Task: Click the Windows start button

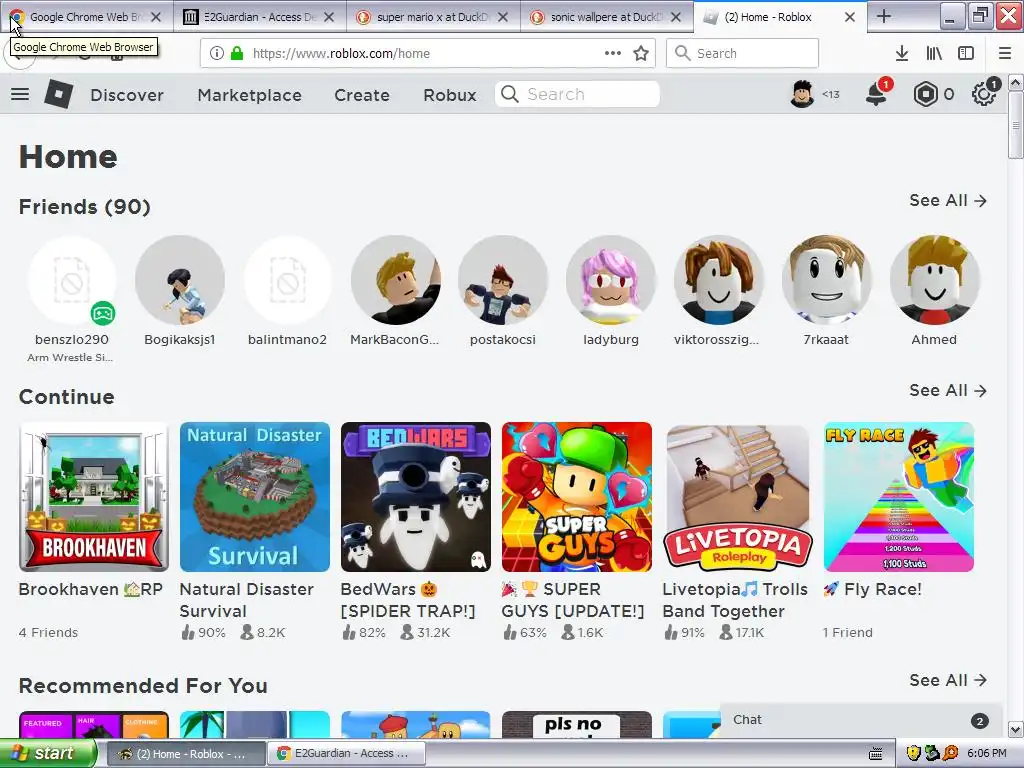Action: tap(47, 754)
